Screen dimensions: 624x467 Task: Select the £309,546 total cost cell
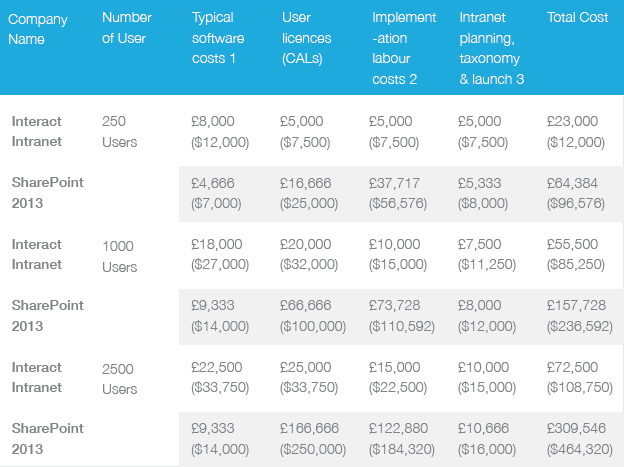coord(580,438)
